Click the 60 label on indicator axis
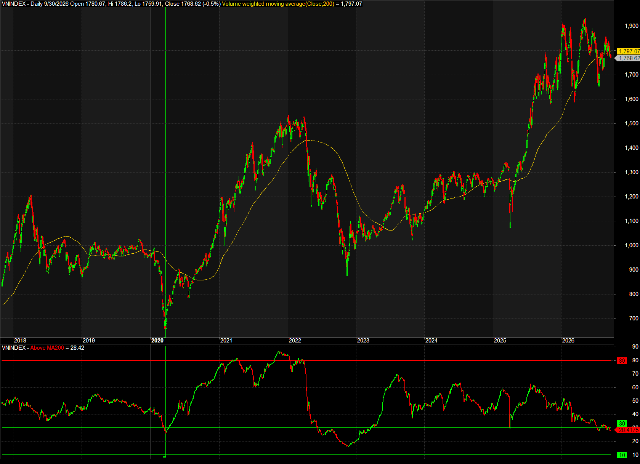 click(x=635, y=387)
